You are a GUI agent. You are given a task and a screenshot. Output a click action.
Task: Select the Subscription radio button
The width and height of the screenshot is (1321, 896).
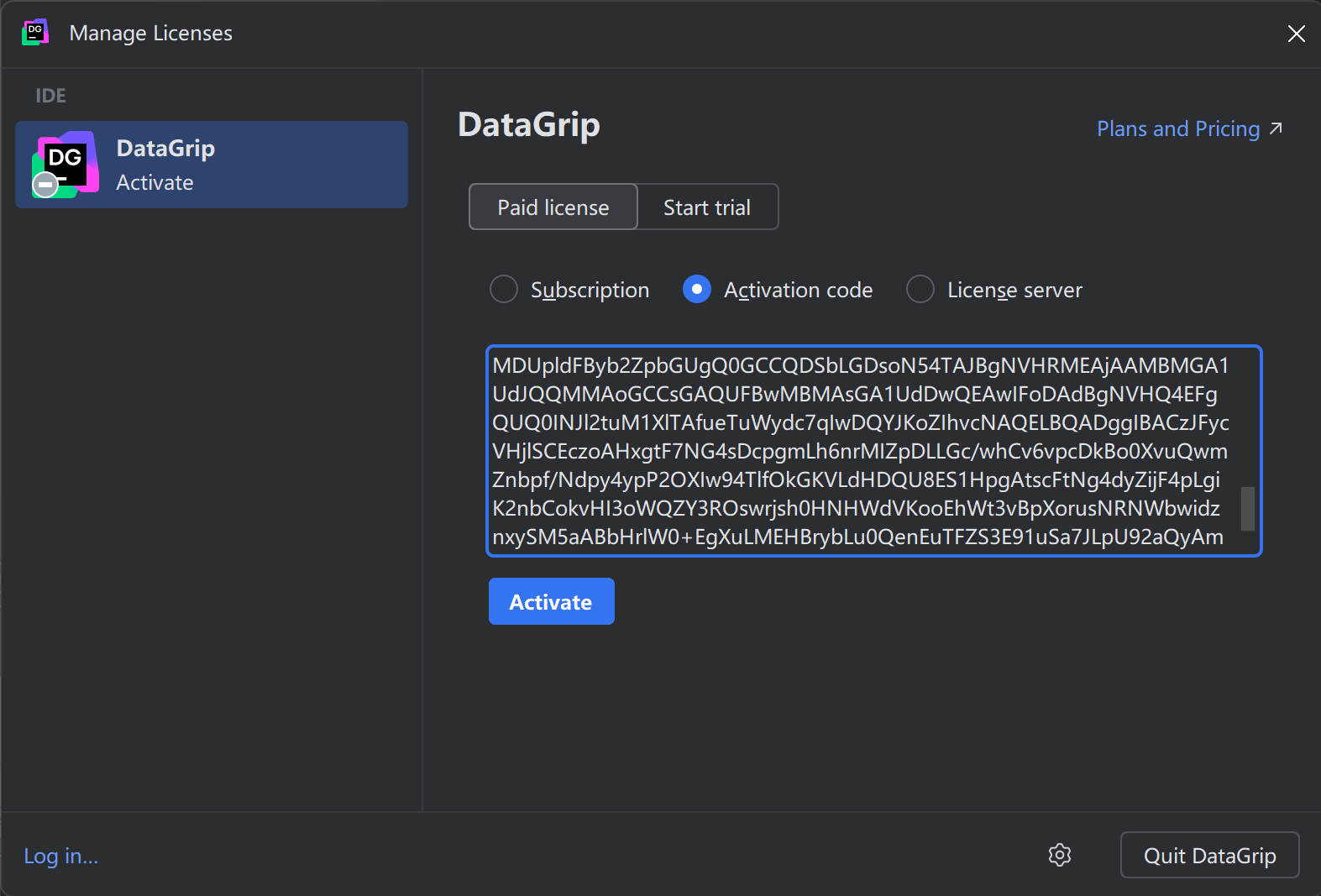pos(504,290)
